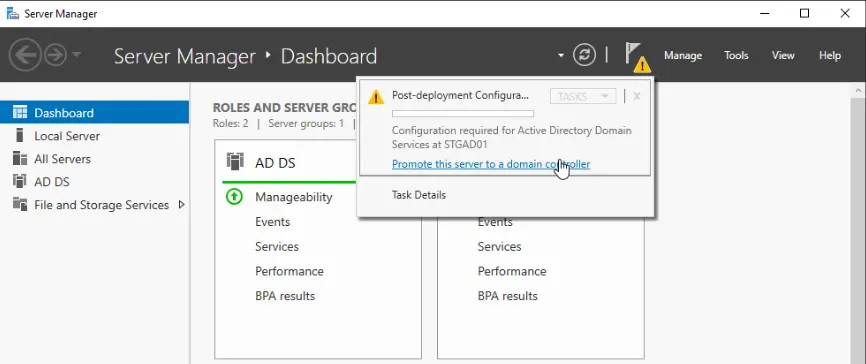Click the All Servers icon in sidebar
The image size is (866, 364).
20,159
